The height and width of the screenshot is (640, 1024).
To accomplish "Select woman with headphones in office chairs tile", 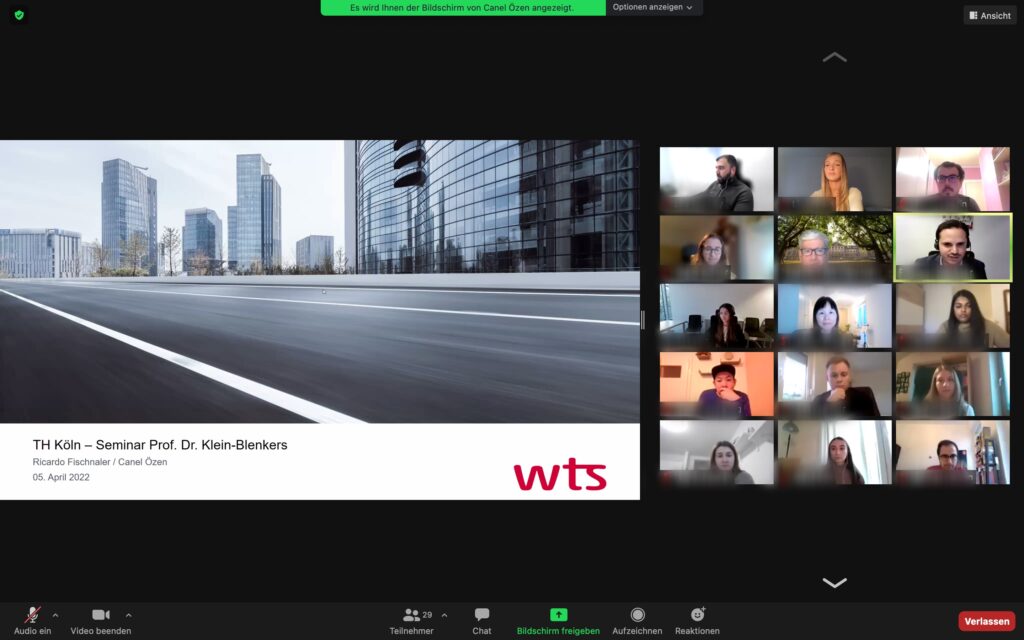I will tap(716, 315).
